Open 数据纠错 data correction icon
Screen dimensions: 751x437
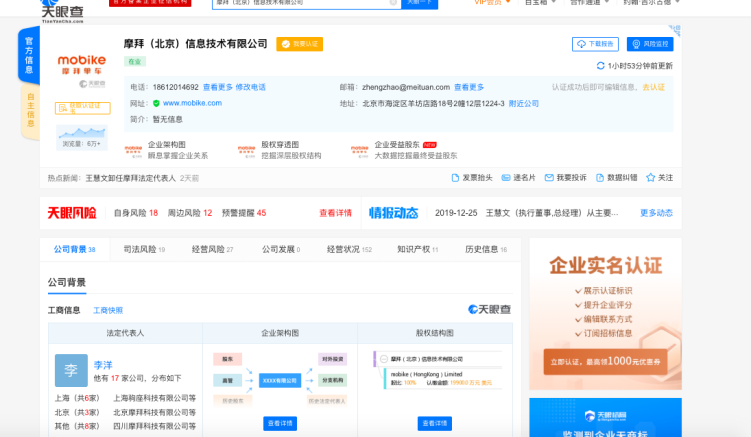point(600,178)
